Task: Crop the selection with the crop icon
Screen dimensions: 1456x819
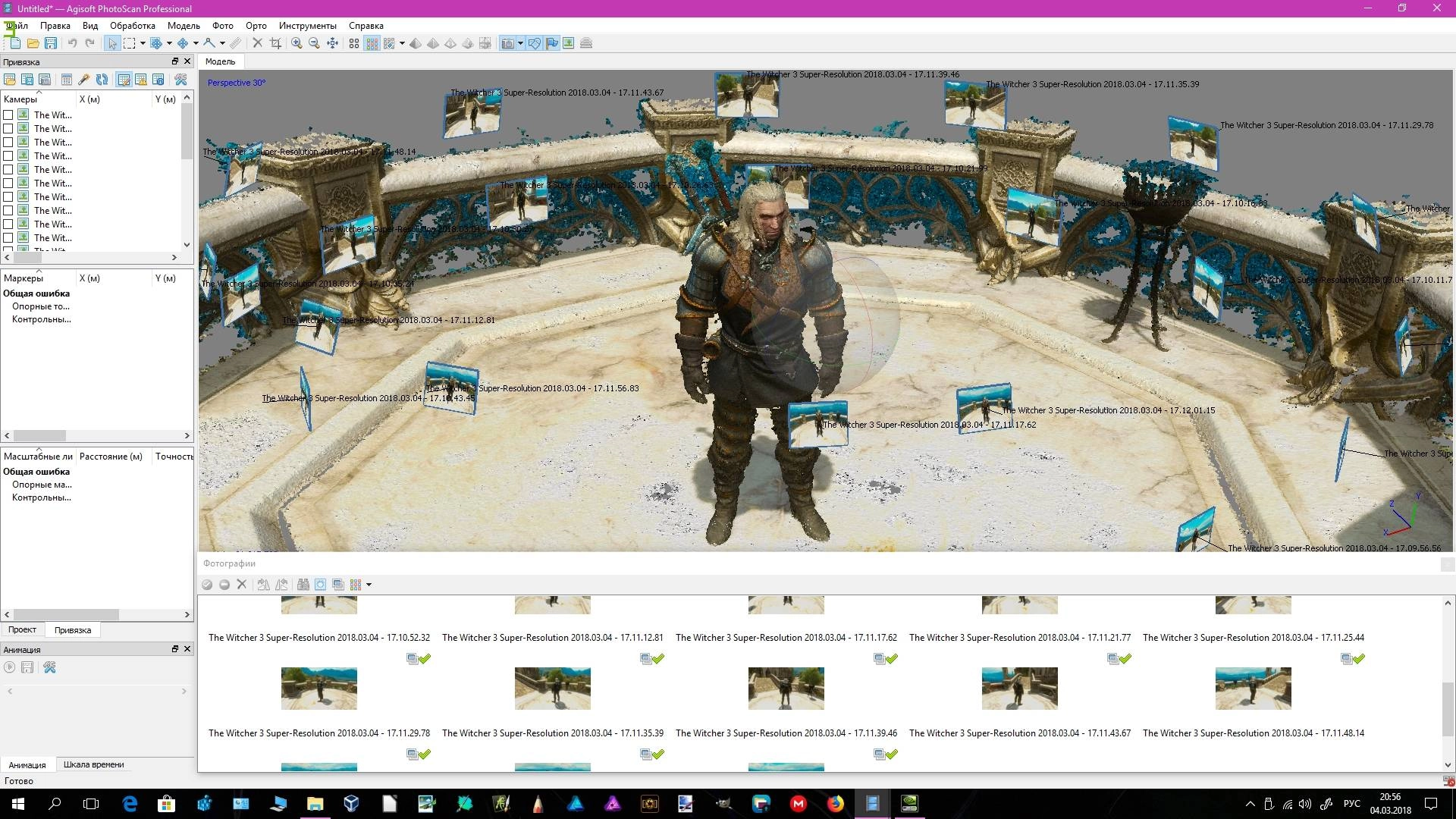Action: pyautogui.click(x=276, y=43)
